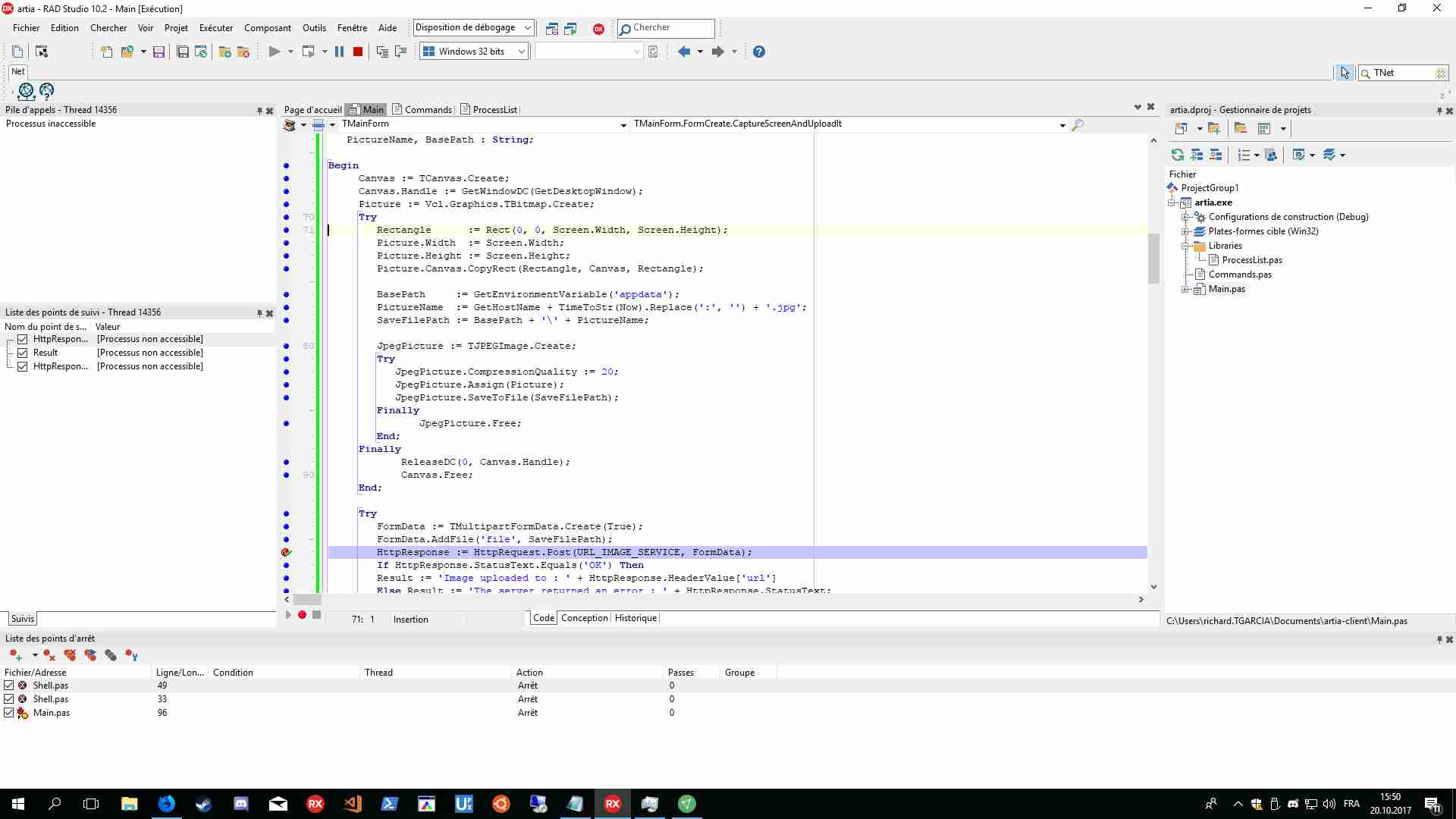Uncheck the Main.pas breakpoint checkbox

(x=9, y=712)
